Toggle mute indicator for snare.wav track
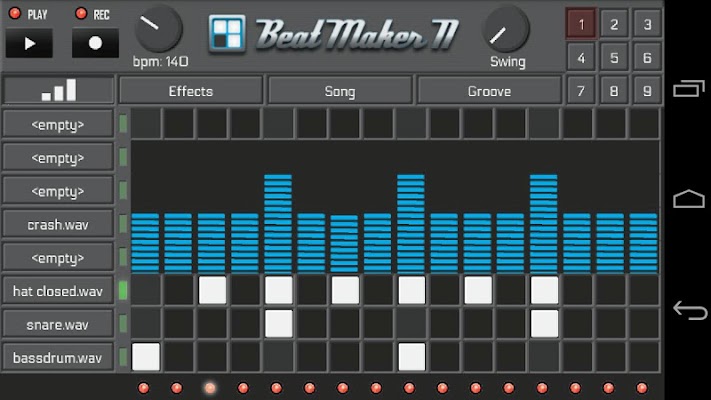 click(123, 324)
